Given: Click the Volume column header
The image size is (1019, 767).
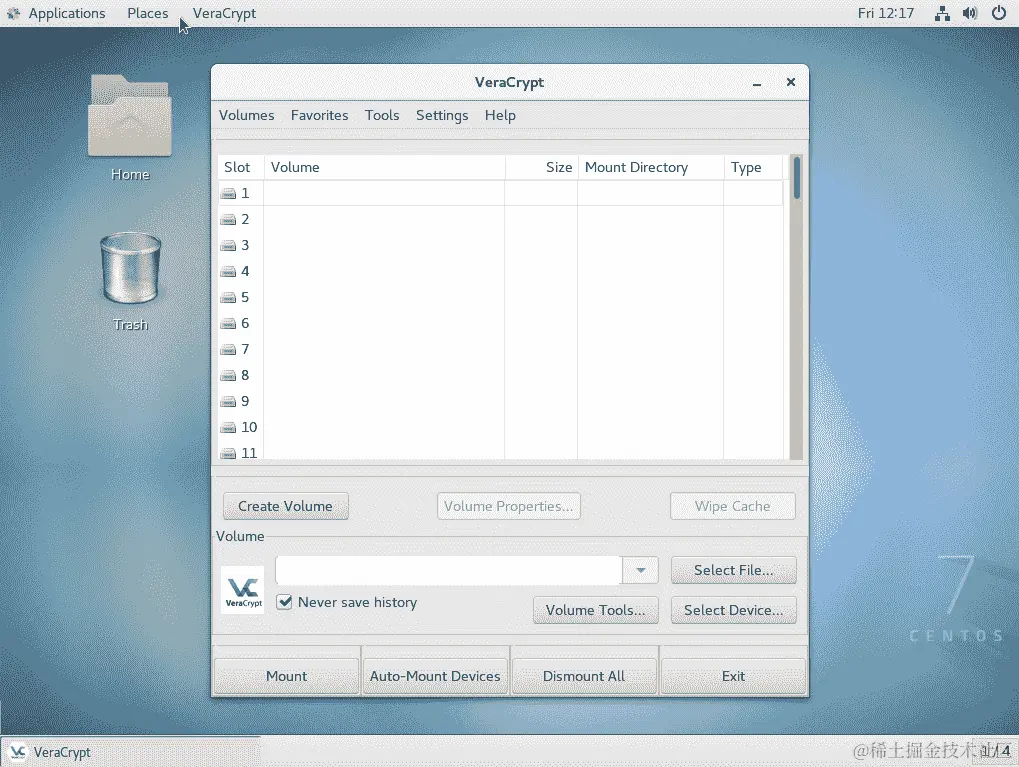Looking at the screenshot, I should click(x=384, y=167).
